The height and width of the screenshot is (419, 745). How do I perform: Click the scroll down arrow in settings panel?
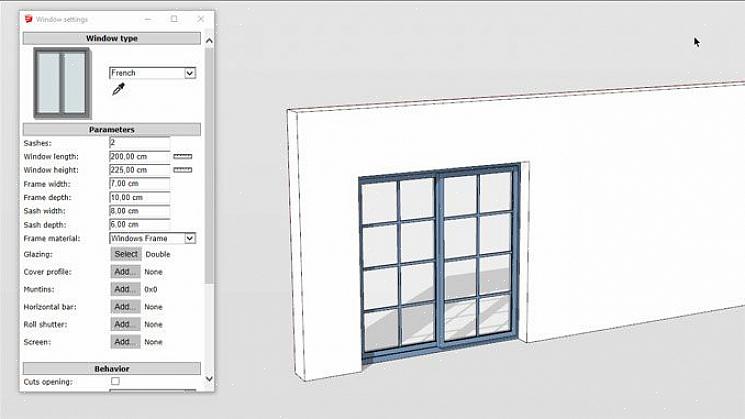coord(209,379)
